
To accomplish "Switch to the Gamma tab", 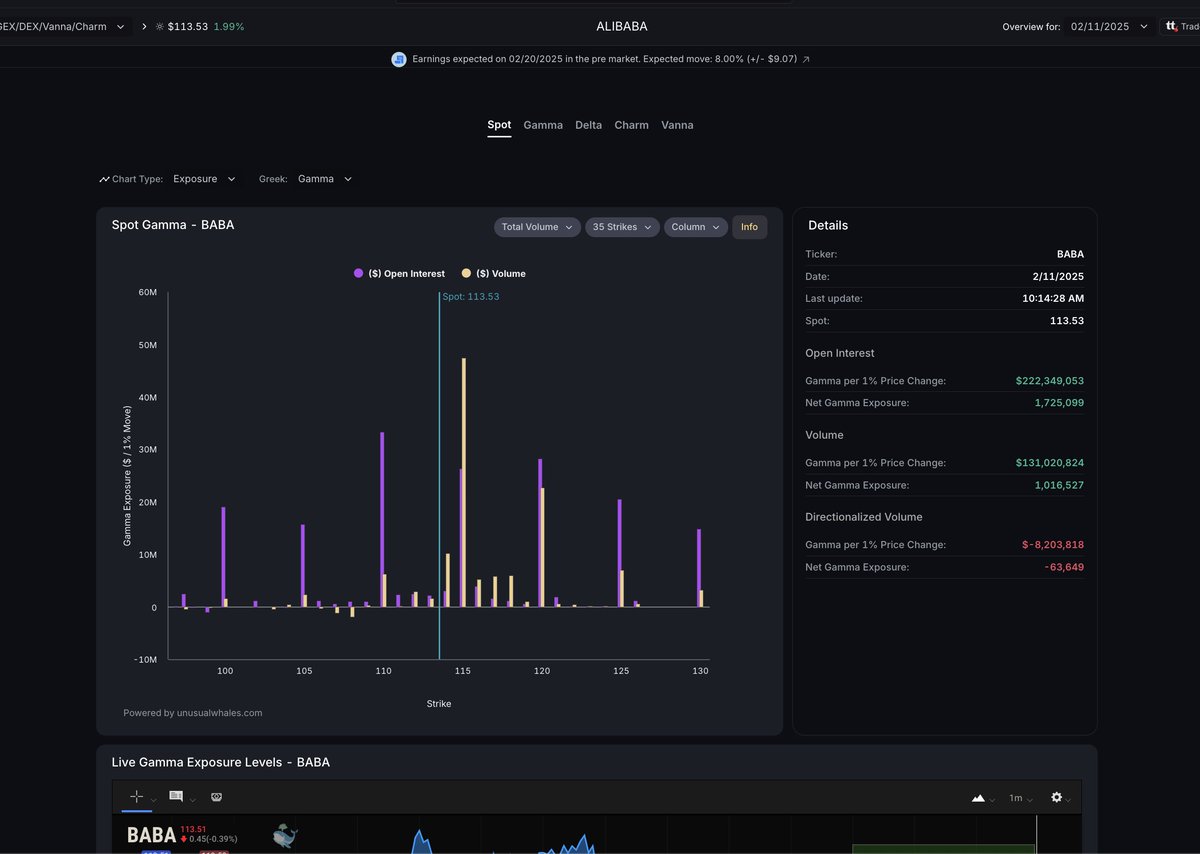I will point(543,125).
